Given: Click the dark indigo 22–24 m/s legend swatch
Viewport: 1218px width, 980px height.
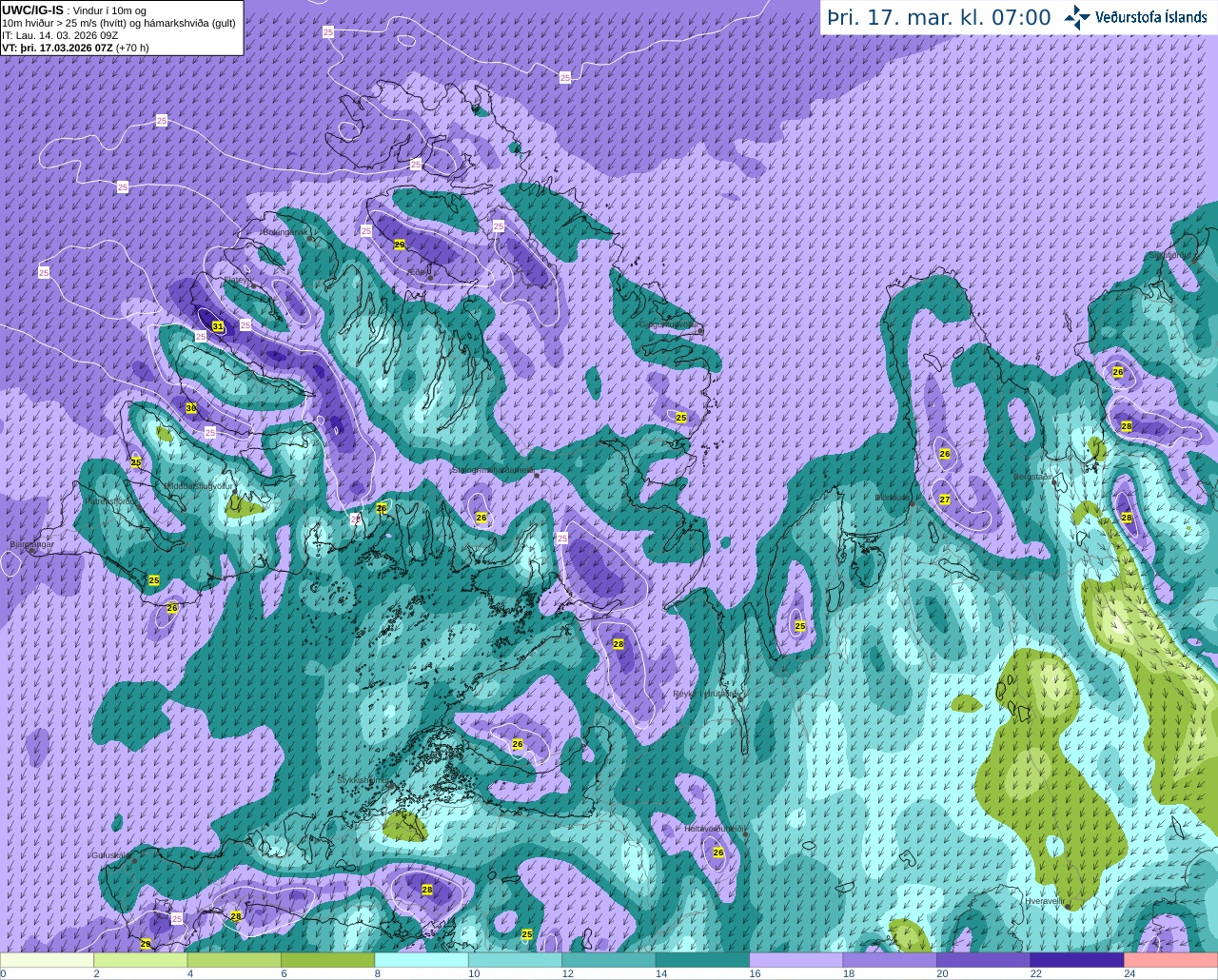Looking at the screenshot, I should 1077,960.
